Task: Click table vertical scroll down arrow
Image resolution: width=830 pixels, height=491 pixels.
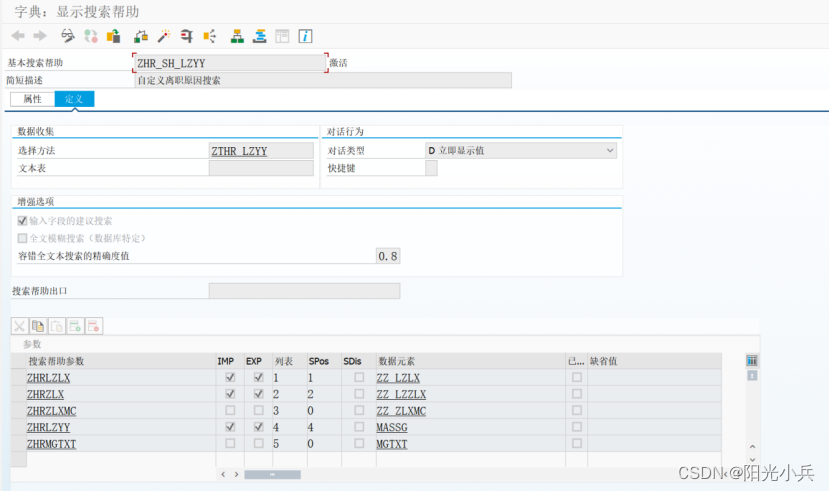Action: [x=752, y=460]
